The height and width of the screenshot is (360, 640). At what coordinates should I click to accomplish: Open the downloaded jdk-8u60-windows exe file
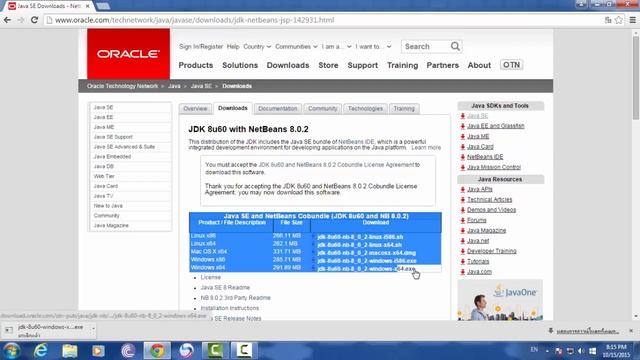47,330
